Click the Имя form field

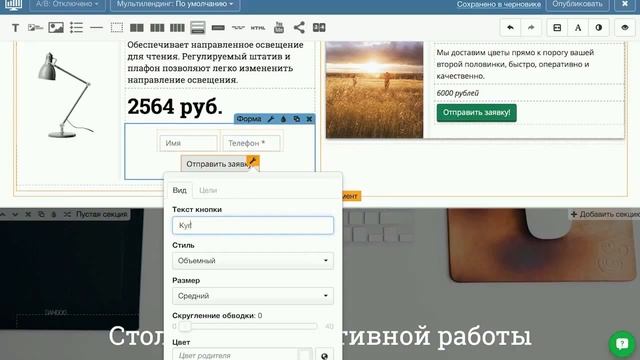(188, 143)
